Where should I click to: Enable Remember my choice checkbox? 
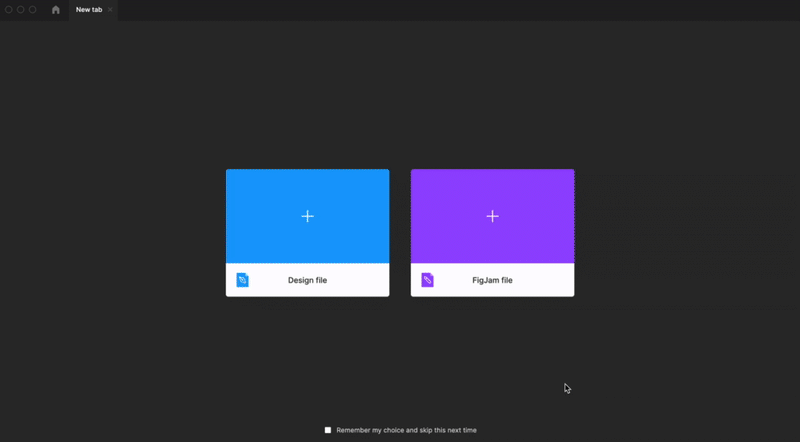pyautogui.click(x=328, y=430)
